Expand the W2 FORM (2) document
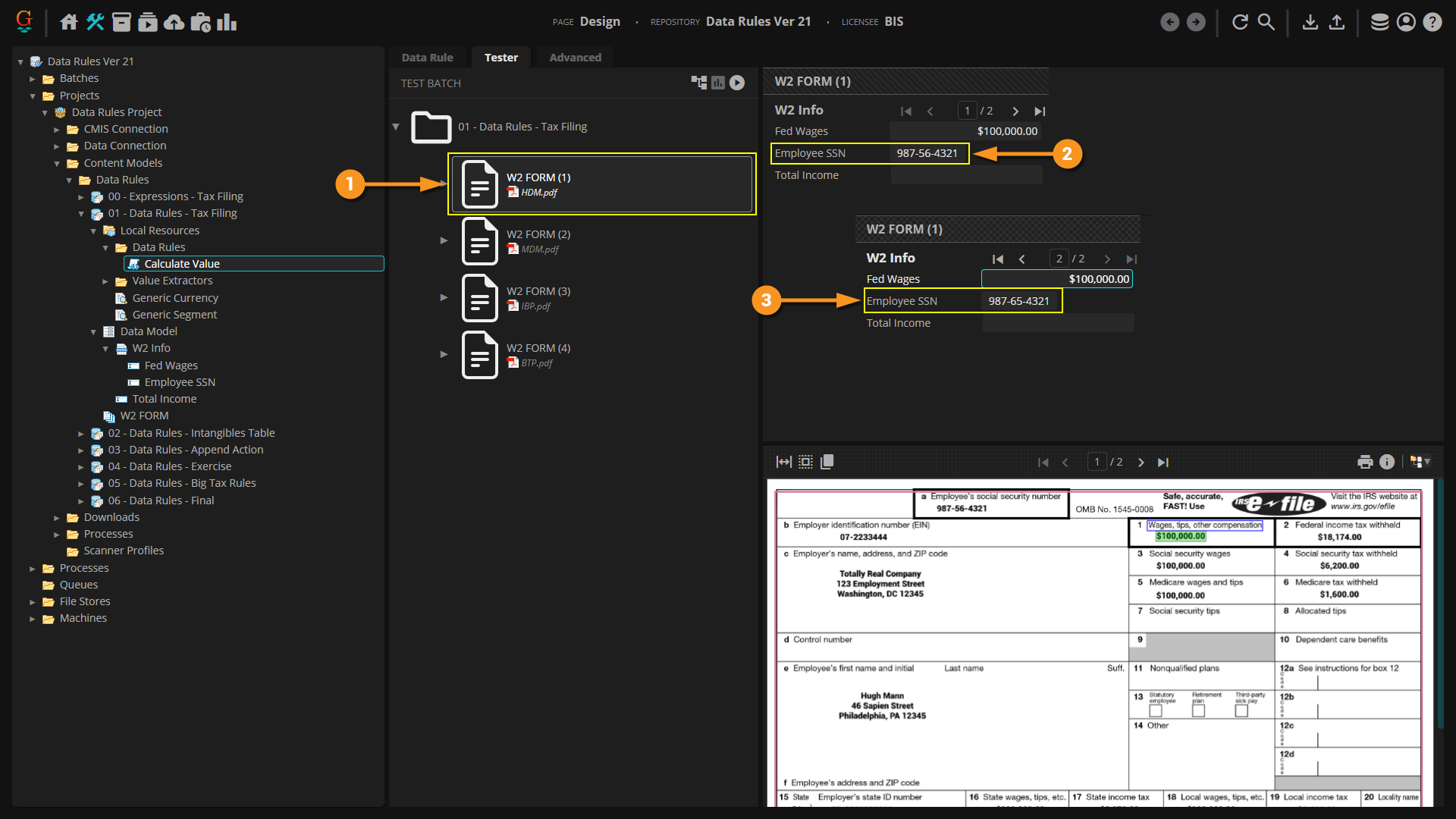The image size is (1456, 819). click(x=444, y=240)
